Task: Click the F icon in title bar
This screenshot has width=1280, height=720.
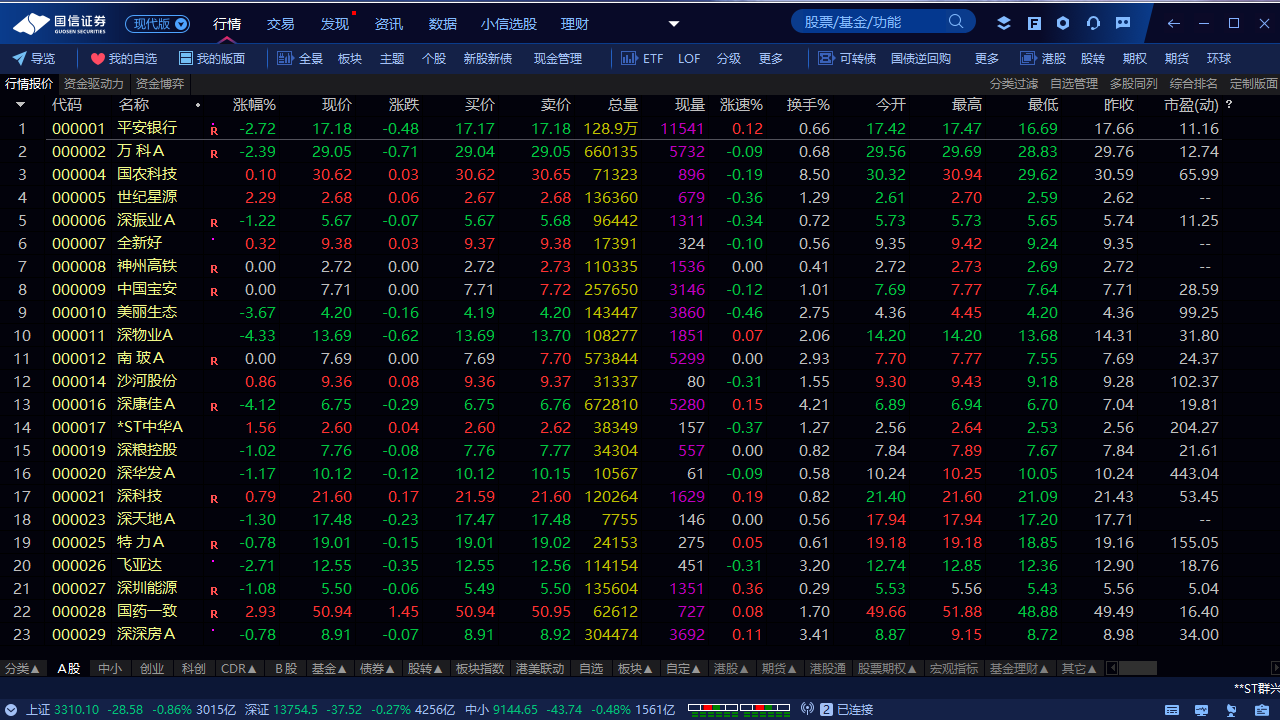Action: click(x=1034, y=23)
